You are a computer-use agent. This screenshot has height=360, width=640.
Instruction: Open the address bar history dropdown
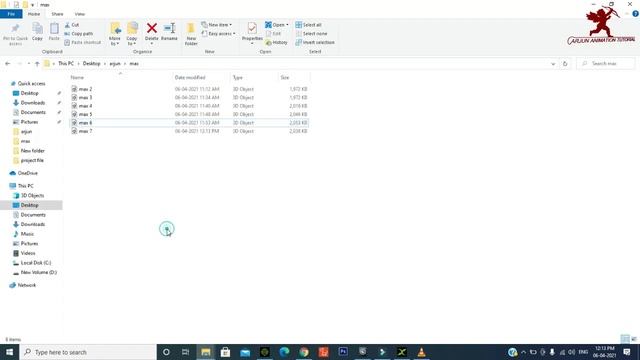pos(553,64)
